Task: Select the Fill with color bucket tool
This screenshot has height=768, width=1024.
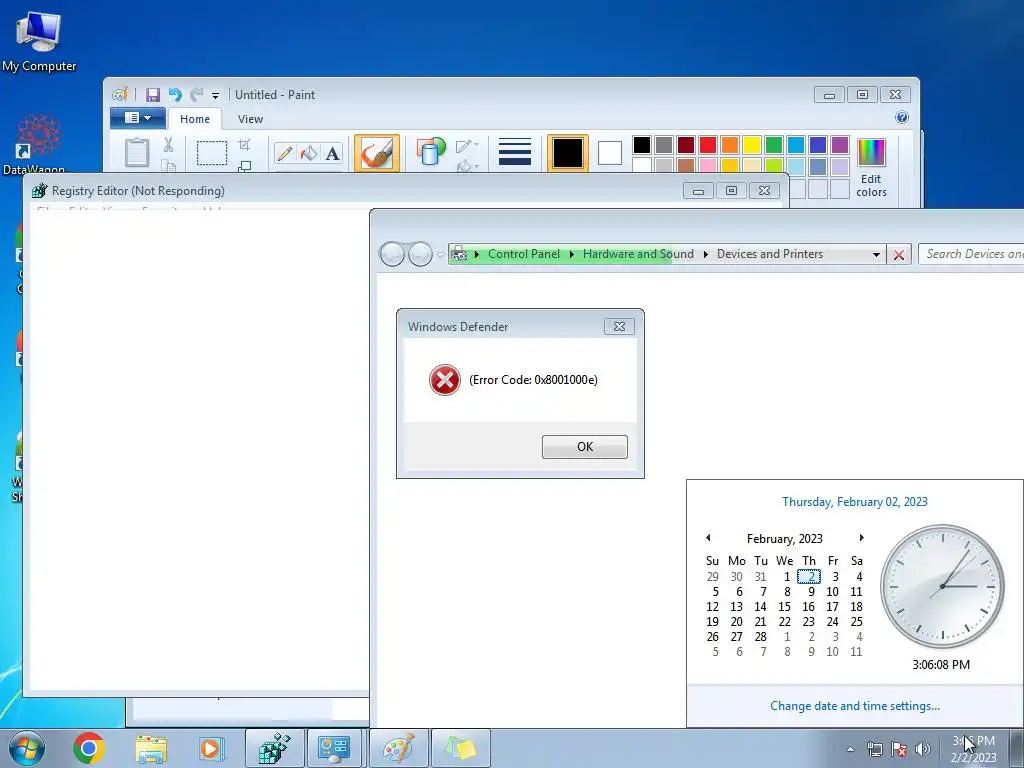Action: point(308,153)
